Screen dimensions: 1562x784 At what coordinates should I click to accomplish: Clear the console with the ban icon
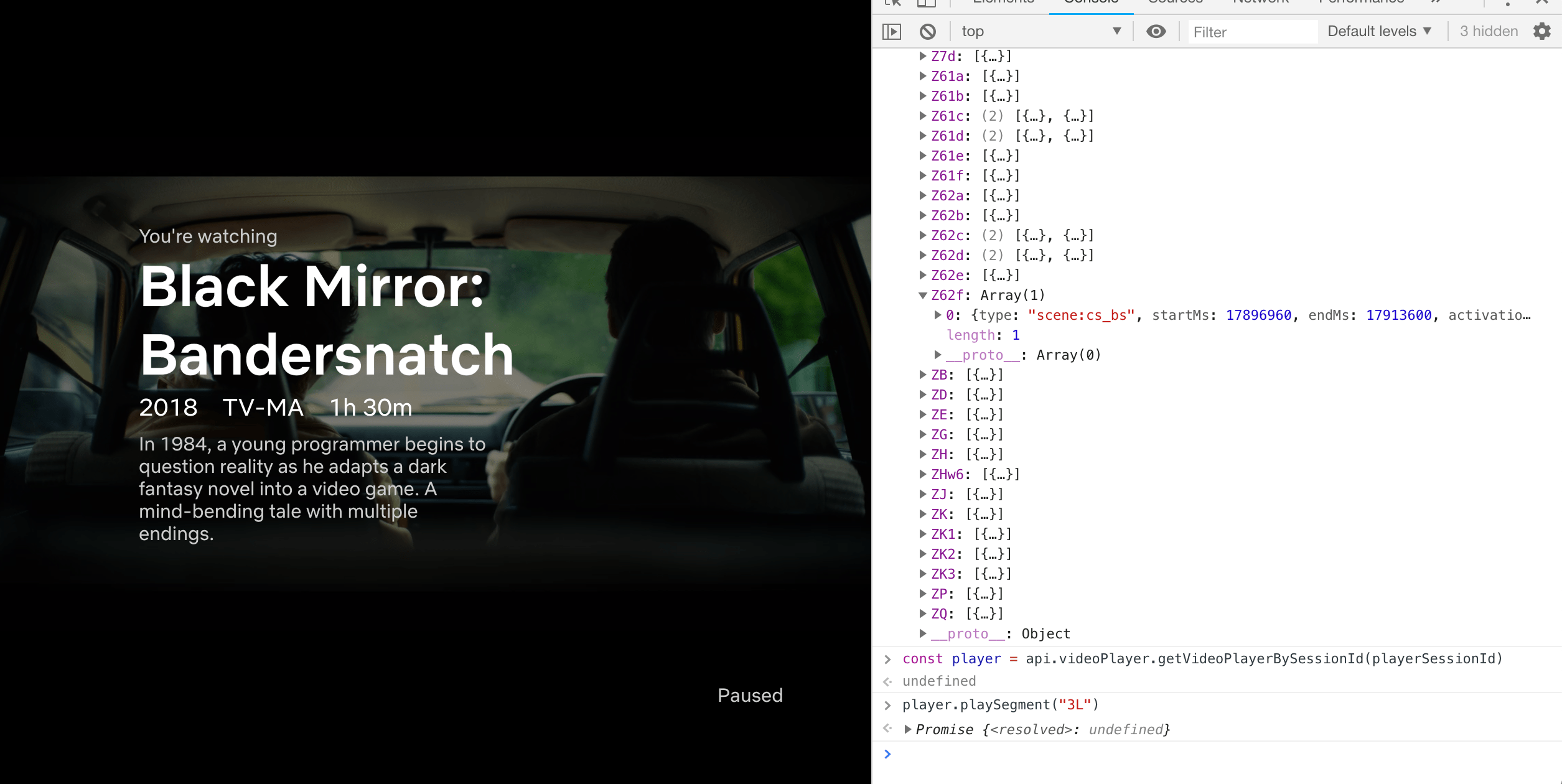coord(928,32)
